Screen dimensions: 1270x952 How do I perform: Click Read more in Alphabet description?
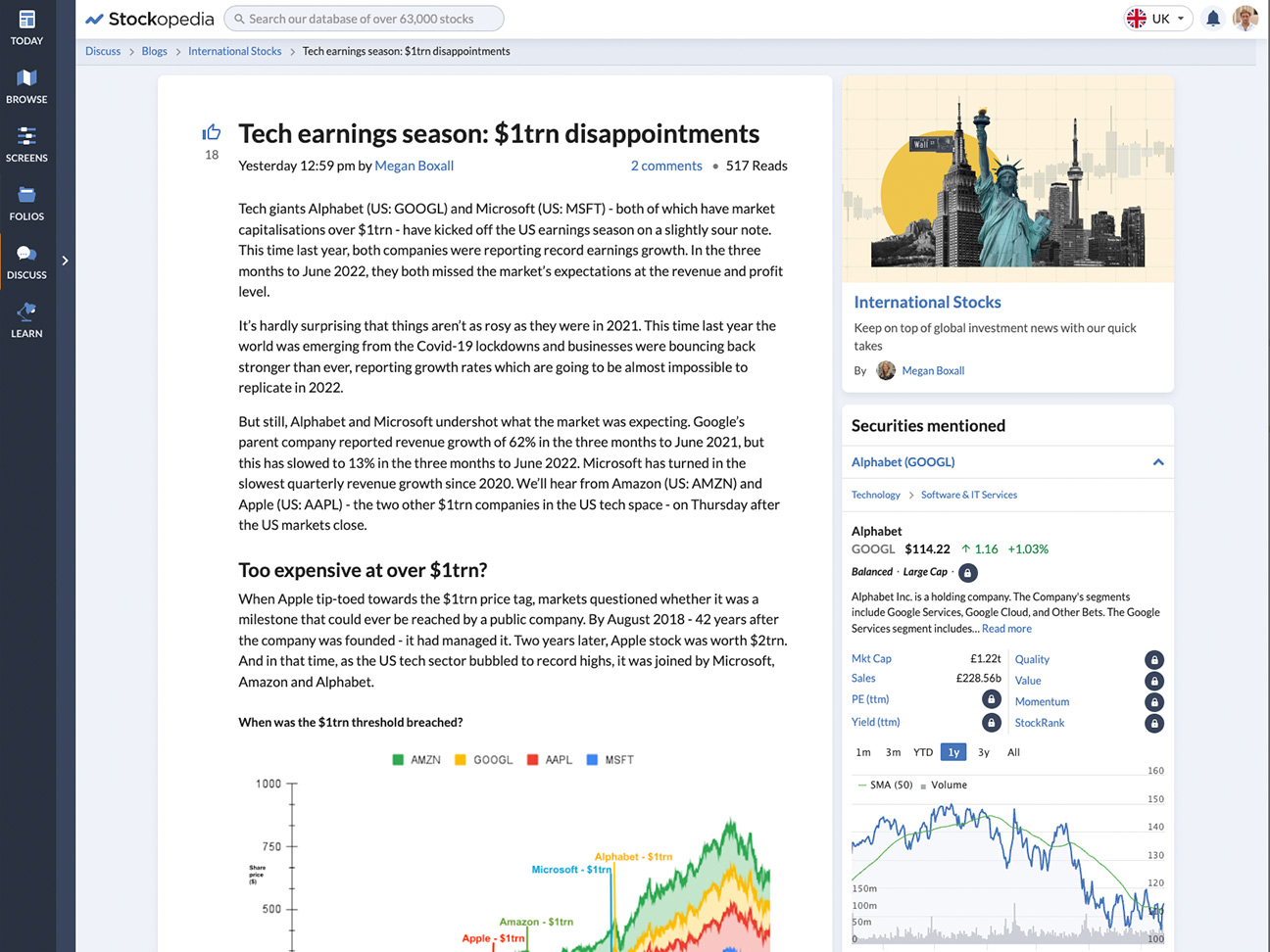[x=1006, y=629]
